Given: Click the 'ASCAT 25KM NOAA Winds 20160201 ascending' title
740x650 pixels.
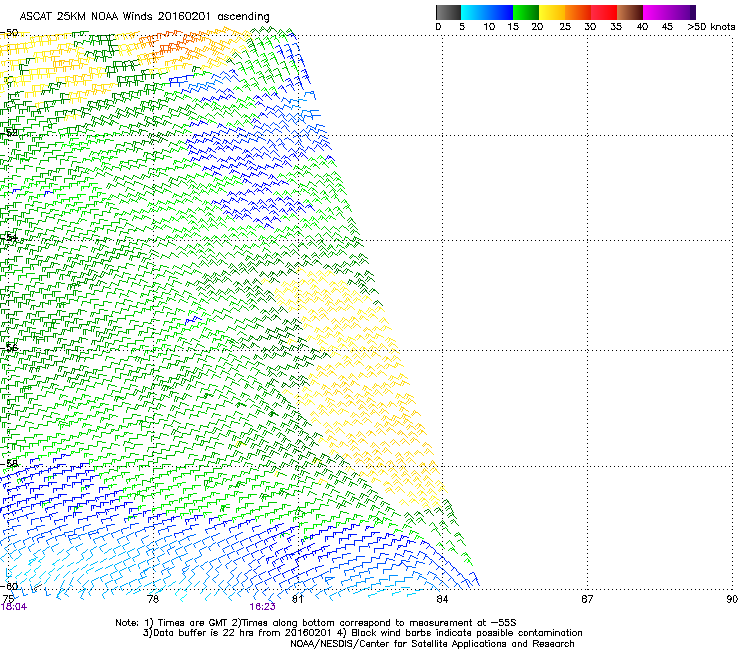Looking at the screenshot, I should click(144, 17).
